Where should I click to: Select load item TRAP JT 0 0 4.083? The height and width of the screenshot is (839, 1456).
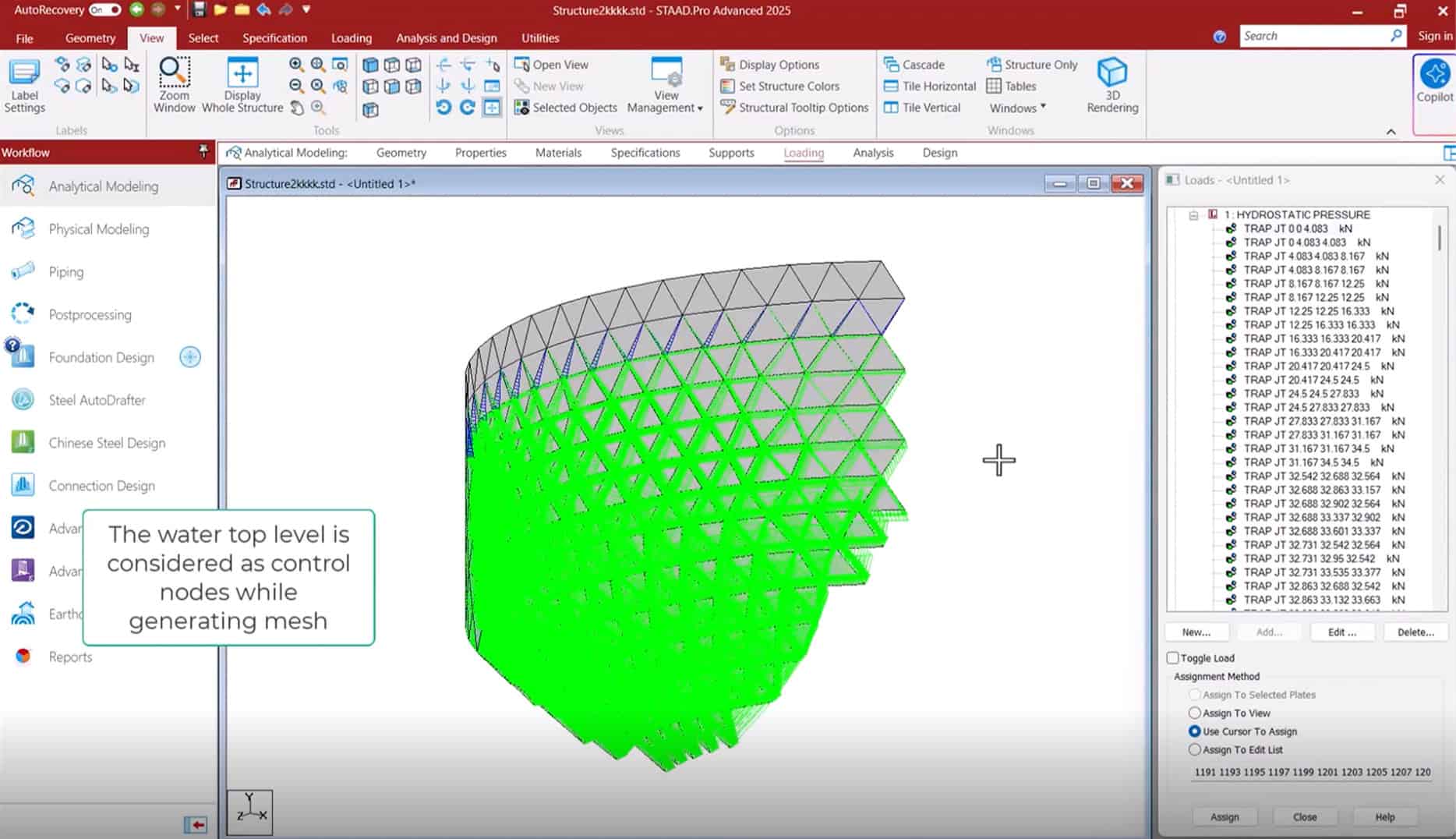(x=1297, y=228)
